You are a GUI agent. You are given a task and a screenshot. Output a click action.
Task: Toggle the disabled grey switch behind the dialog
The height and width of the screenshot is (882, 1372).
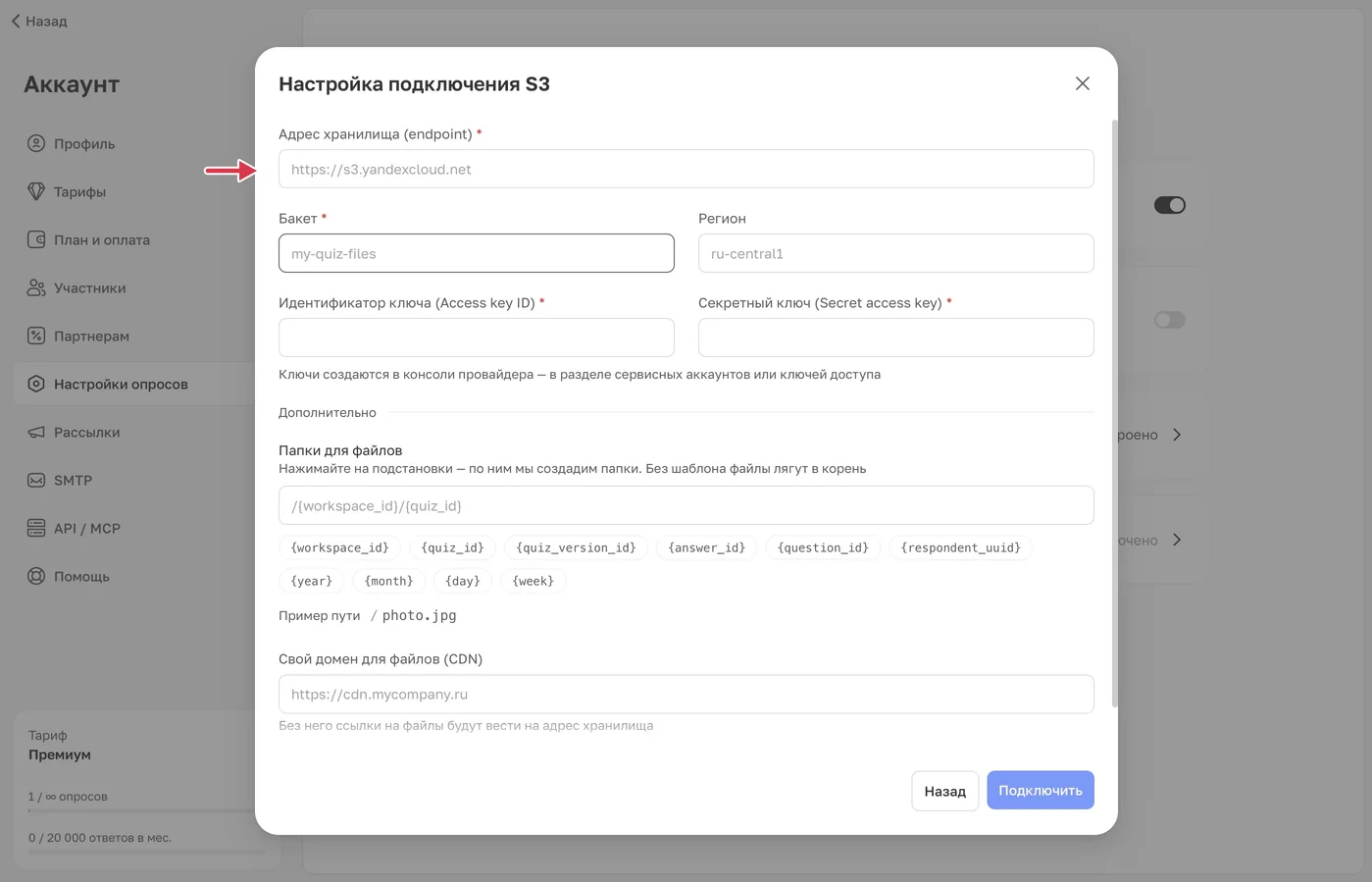pos(1169,320)
